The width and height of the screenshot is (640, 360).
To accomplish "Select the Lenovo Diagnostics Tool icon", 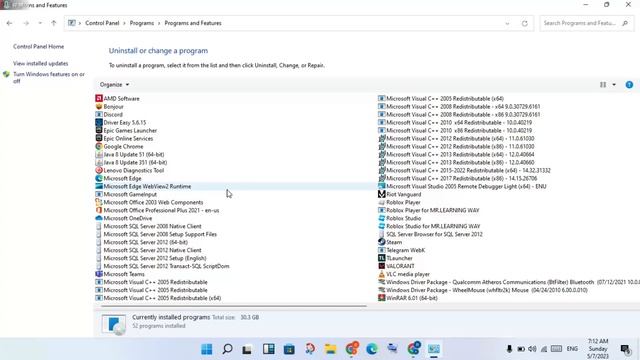I will [x=99, y=170].
